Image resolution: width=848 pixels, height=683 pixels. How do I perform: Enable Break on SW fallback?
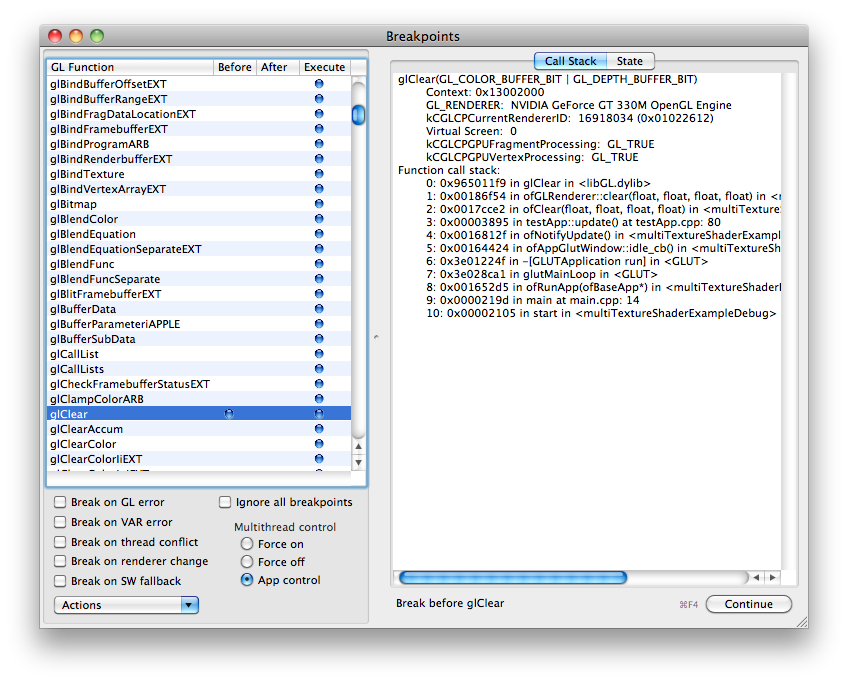coord(60,581)
